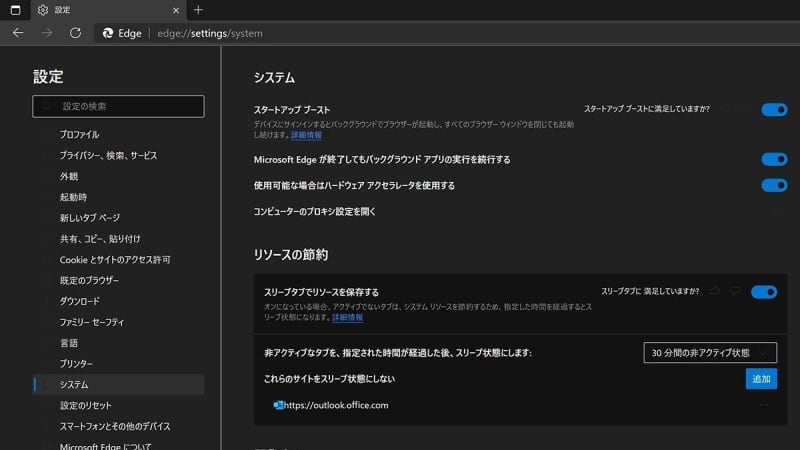Toggle スリープタブでリソースを保存する switch
The width and height of the screenshot is (800, 450).
tap(764, 292)
